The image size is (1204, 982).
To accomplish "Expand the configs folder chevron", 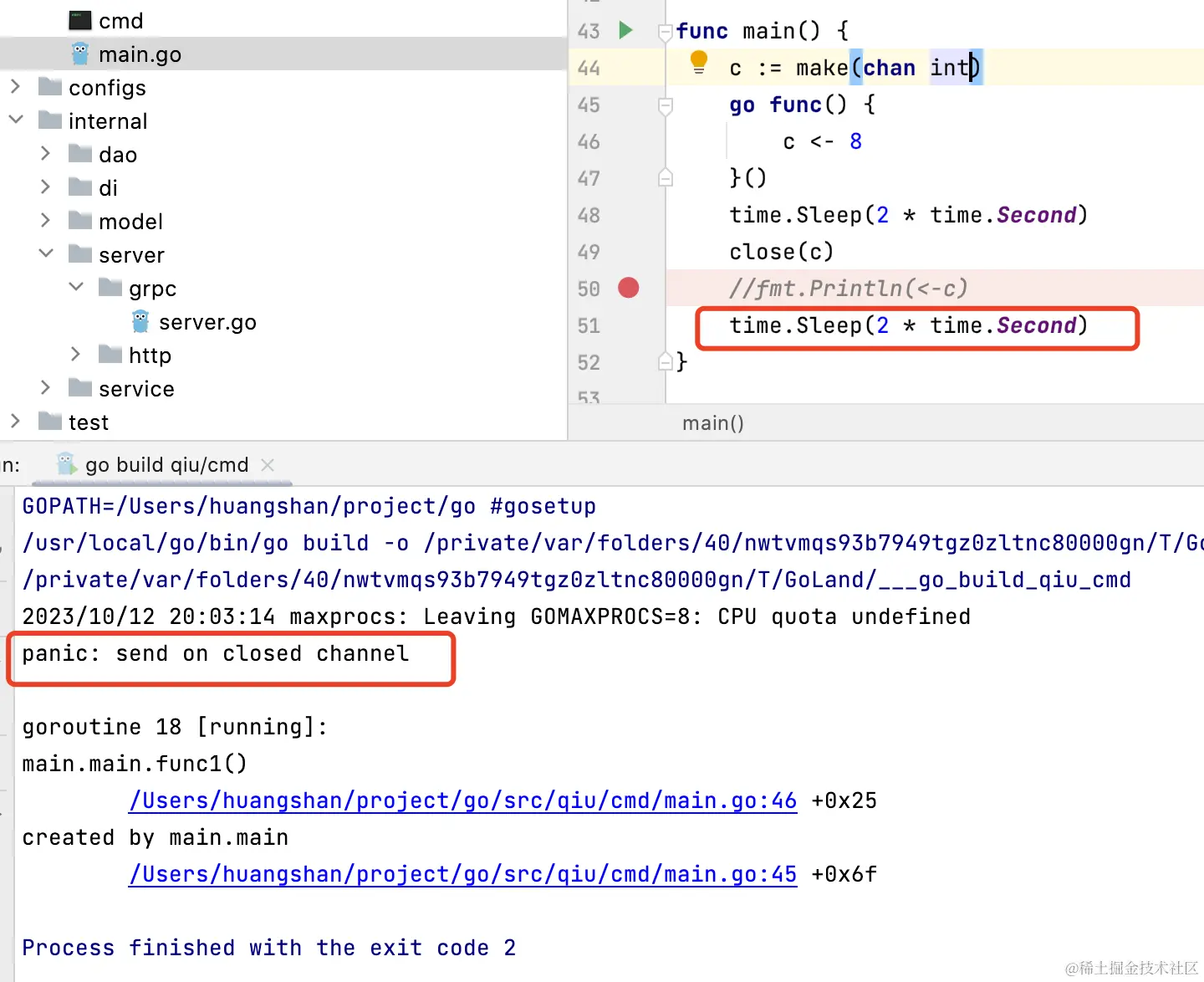I will (x=15, y=86).
